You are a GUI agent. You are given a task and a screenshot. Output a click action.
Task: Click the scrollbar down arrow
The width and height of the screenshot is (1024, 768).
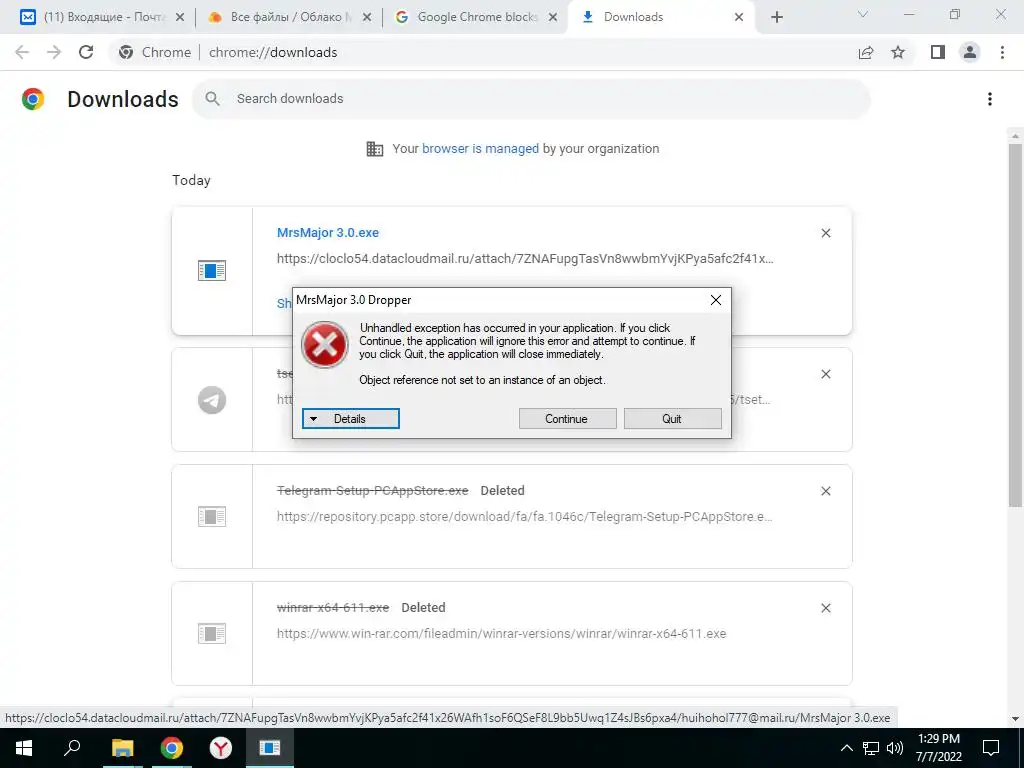click(1015, 719)
